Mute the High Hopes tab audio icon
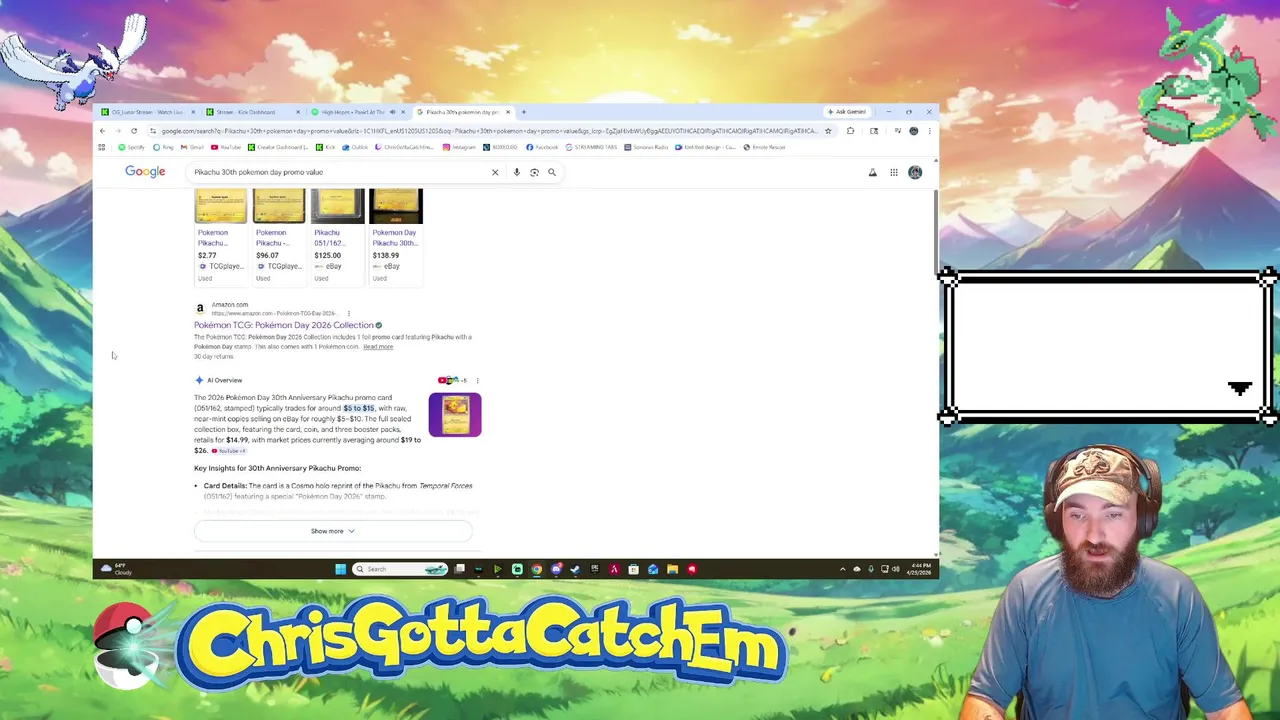 coord(392,112)
